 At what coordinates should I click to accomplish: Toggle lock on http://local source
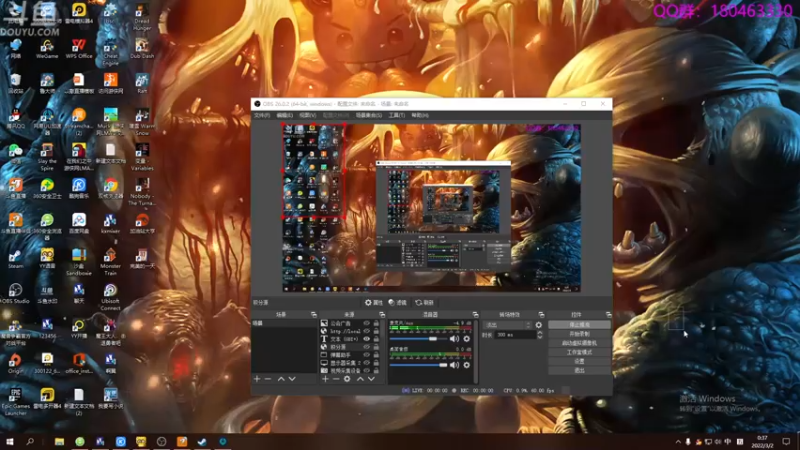click(376, 331)
